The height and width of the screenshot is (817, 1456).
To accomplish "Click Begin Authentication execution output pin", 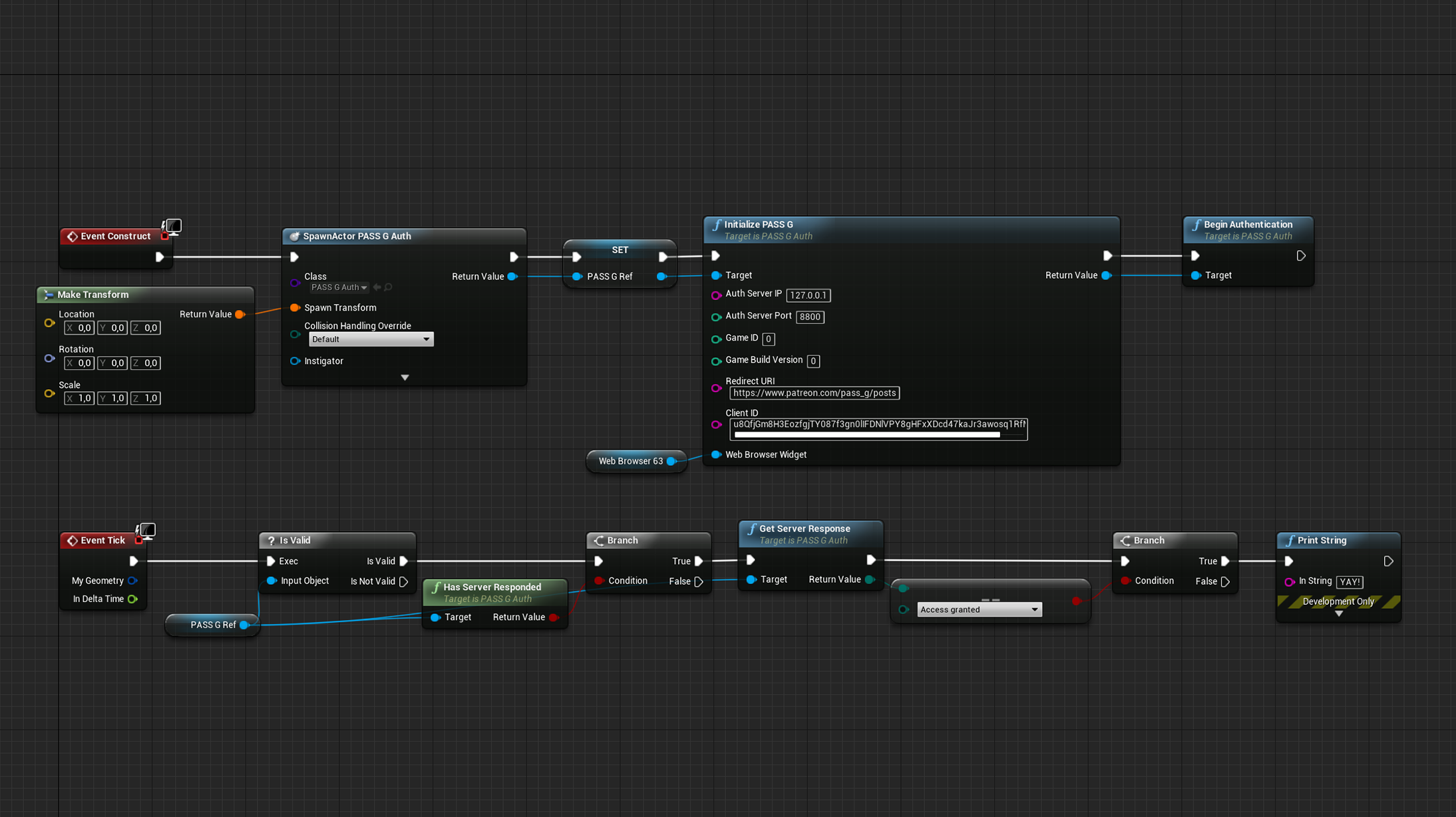I will click(x=1301, y=255).
